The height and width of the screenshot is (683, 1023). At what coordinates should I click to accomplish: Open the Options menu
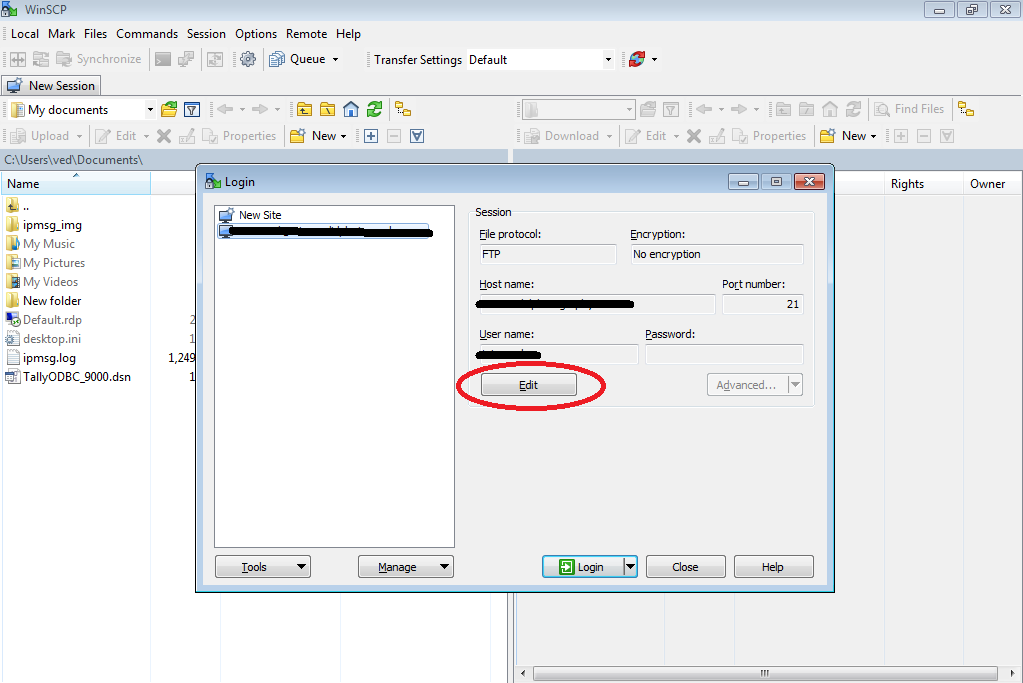(256, 34)
